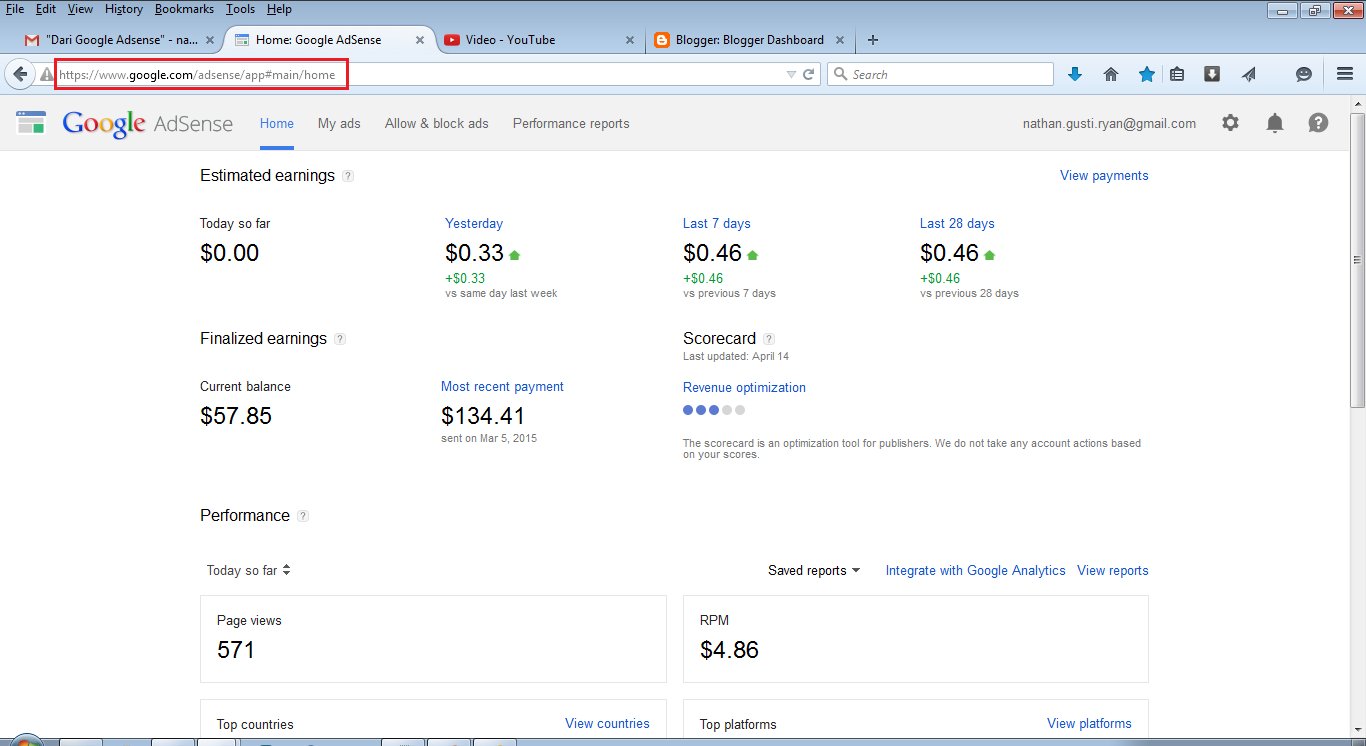Open a new tab with the plus button

(873, 40)
